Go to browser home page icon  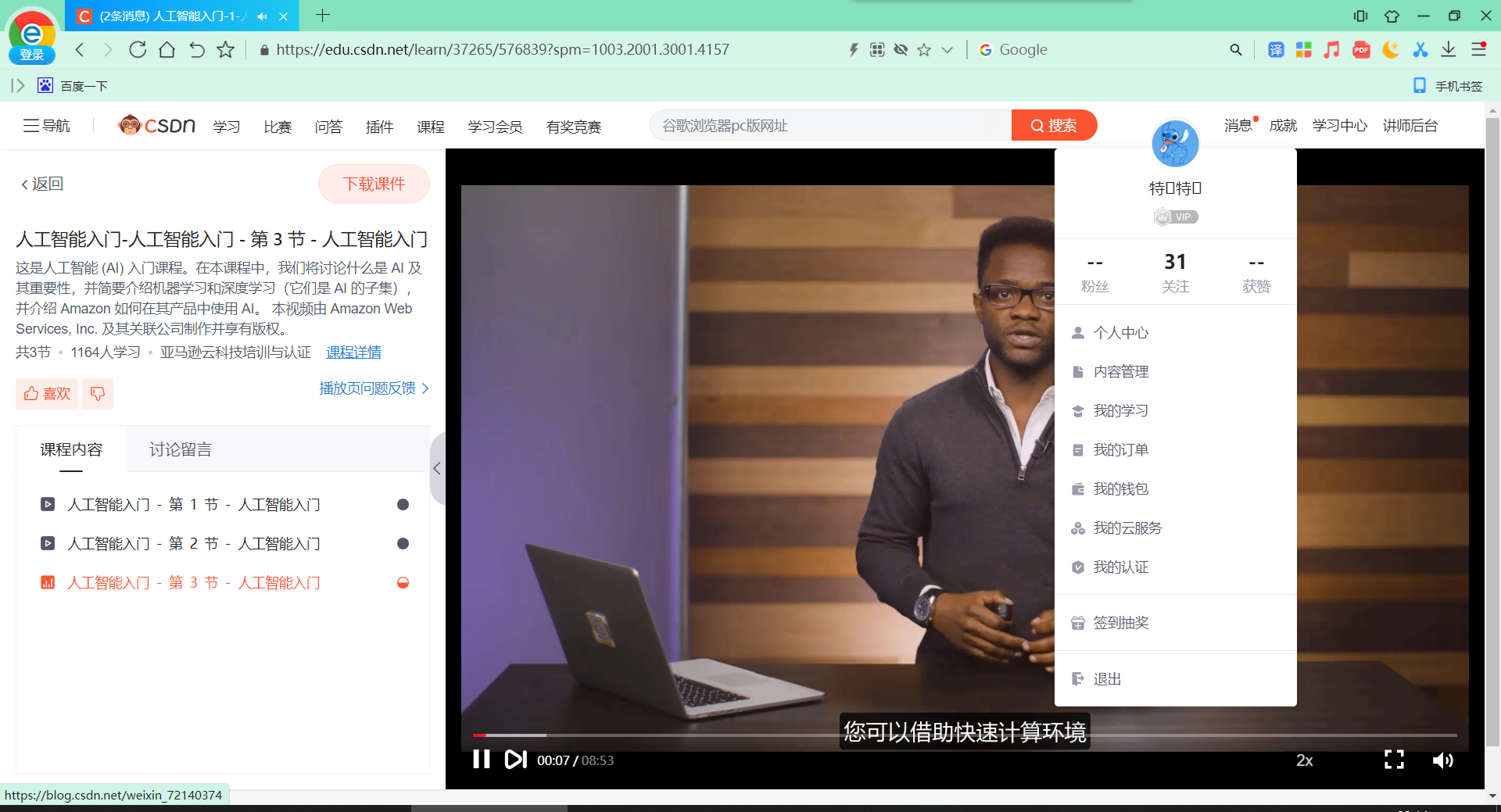[x=167, y=50]
